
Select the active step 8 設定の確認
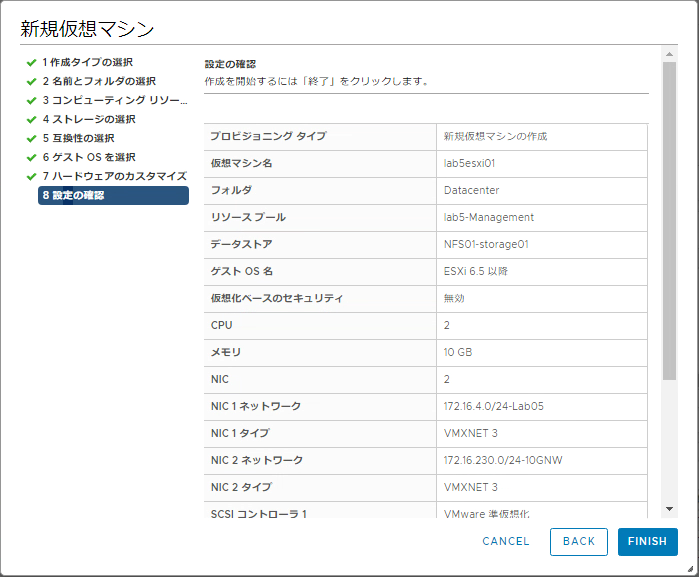(x=113, y=195)
